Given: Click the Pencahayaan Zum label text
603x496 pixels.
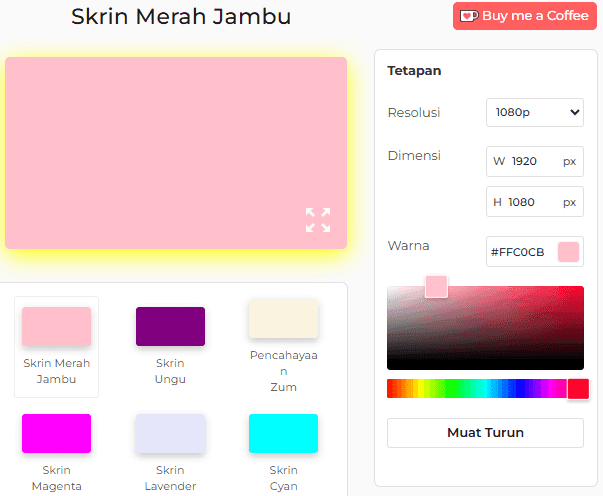Looking at the screenshot, I should (283, 371).
